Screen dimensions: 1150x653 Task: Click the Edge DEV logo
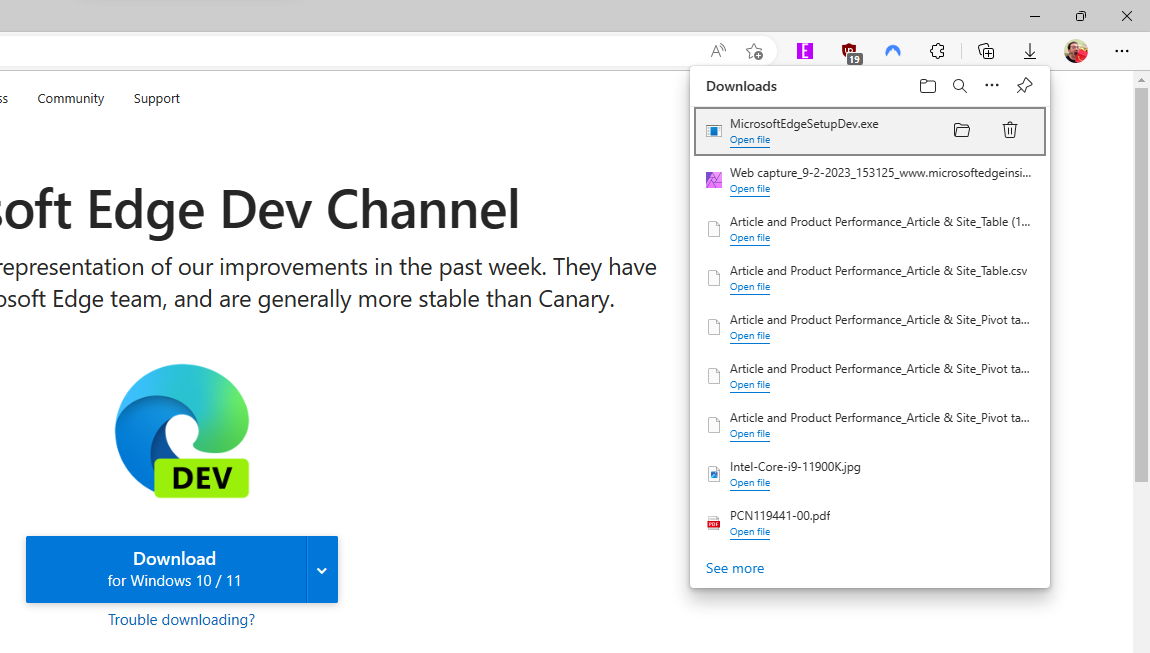(x=182, y=431)
